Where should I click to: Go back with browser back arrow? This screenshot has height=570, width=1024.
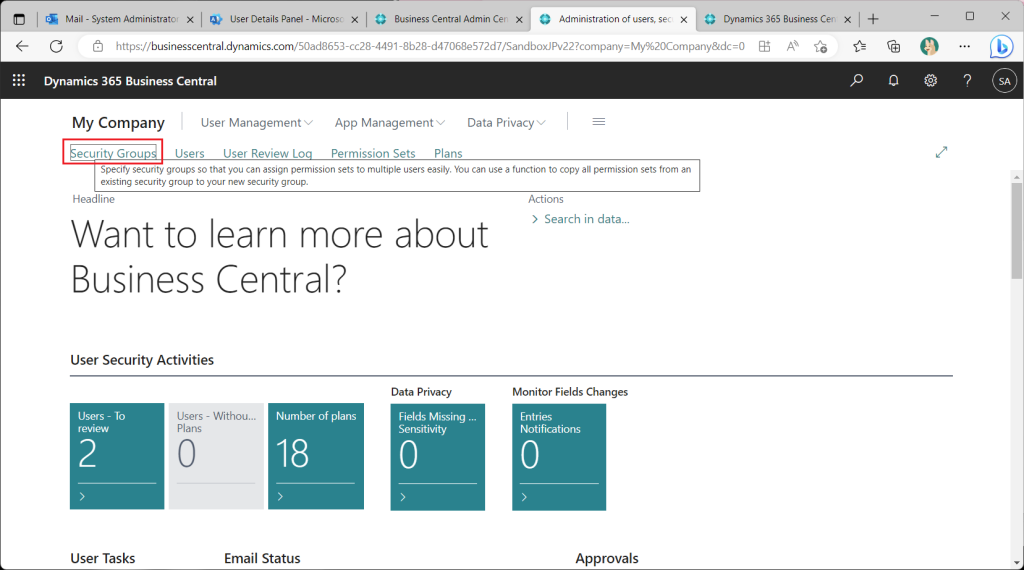point(22,46)
